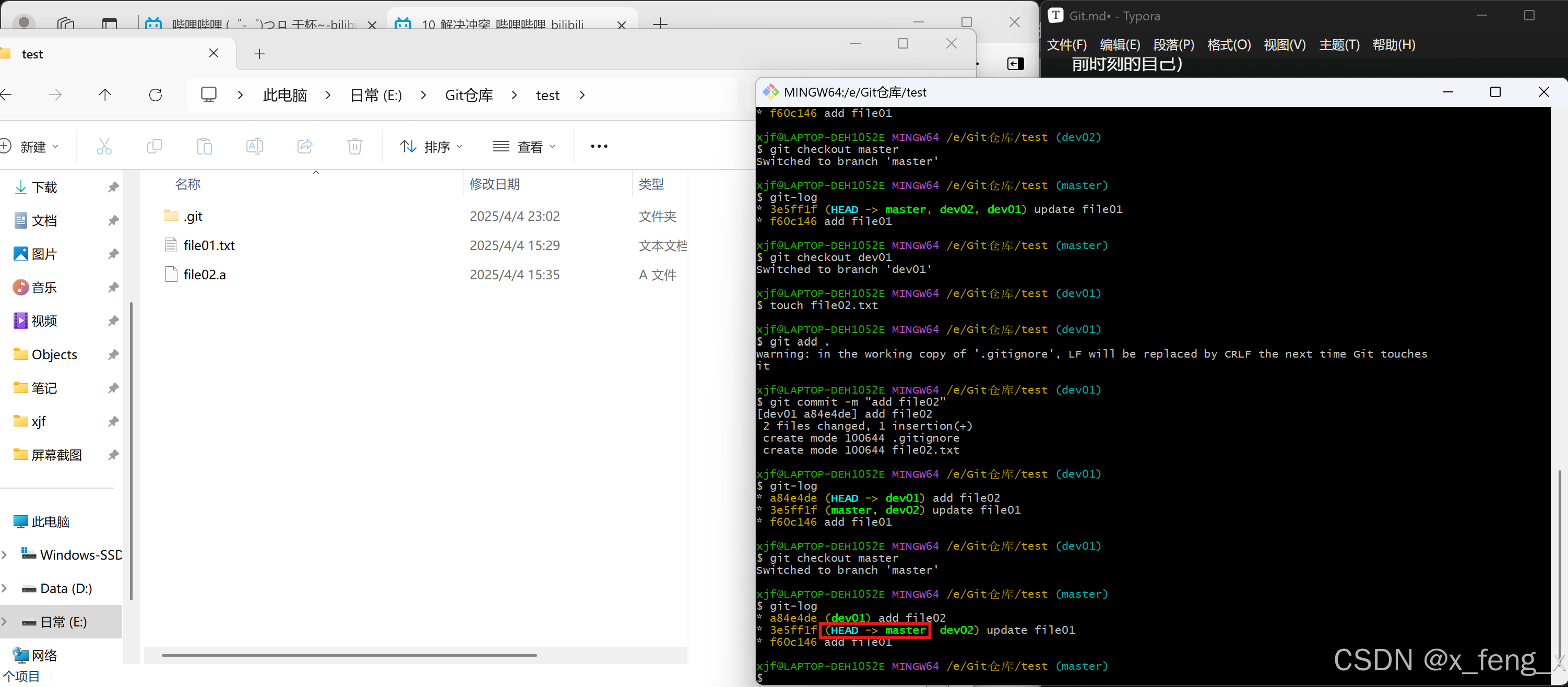The image size is (1568, 687).
Task: Refresh the current folder view
Action: click(x=155, y=95)
